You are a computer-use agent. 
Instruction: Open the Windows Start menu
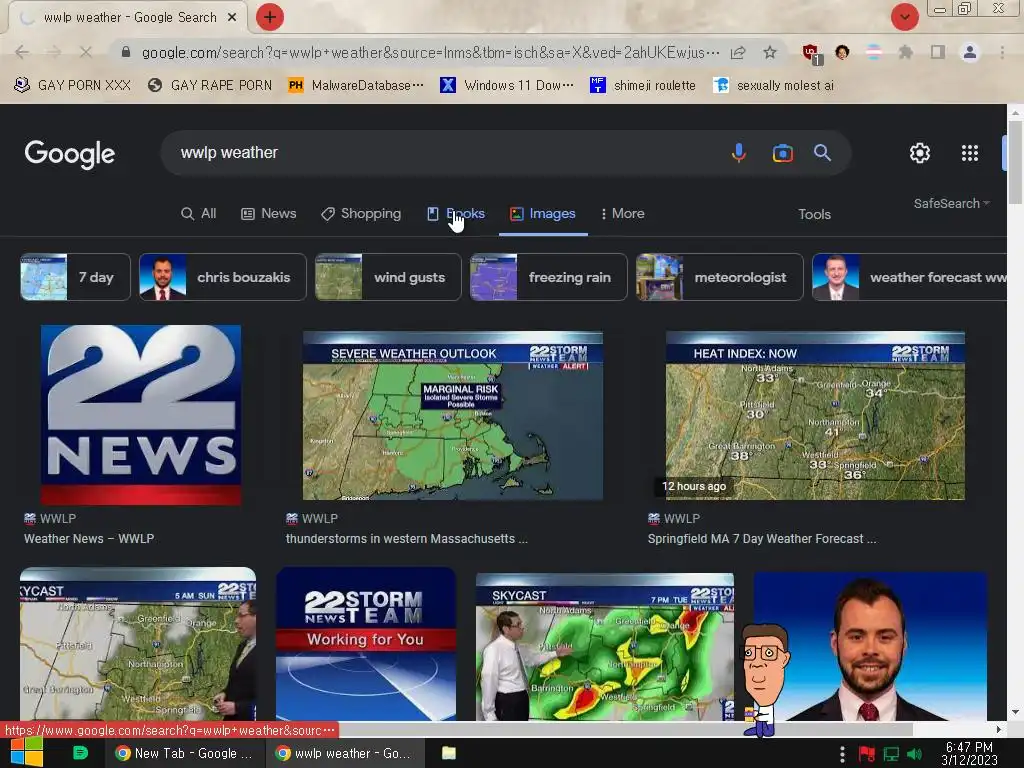pos(27,752)
